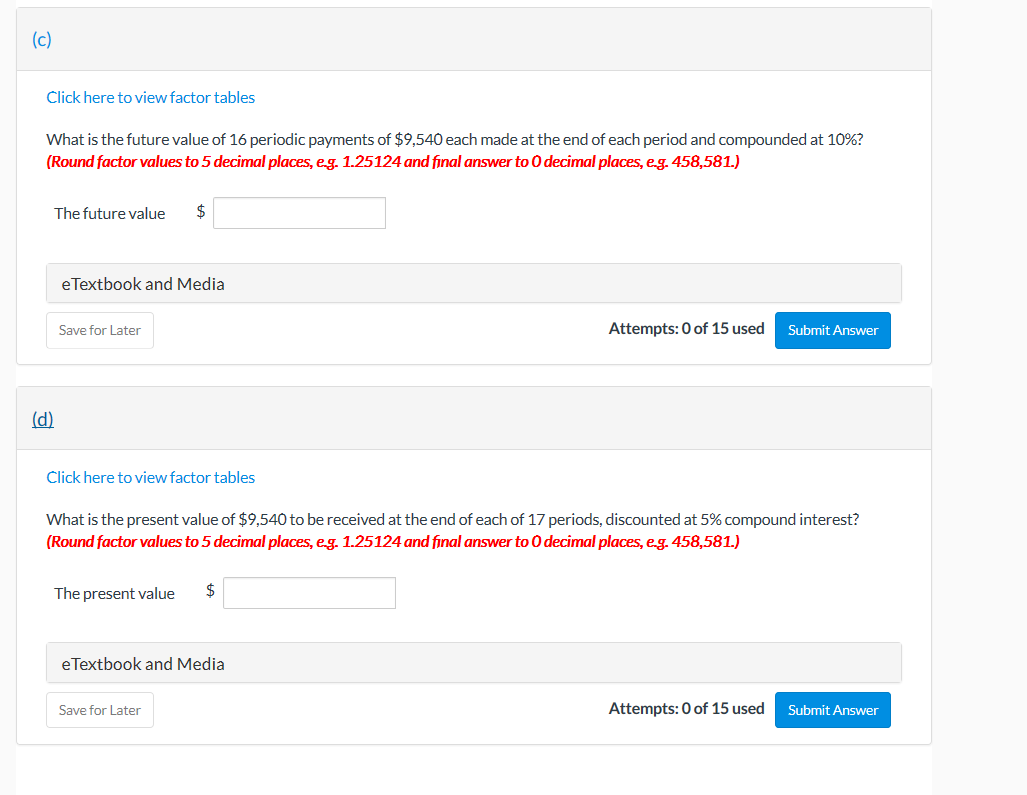Open factor tables link in part (d)
The image size is (1027, 795).
(x=151, y=477)
